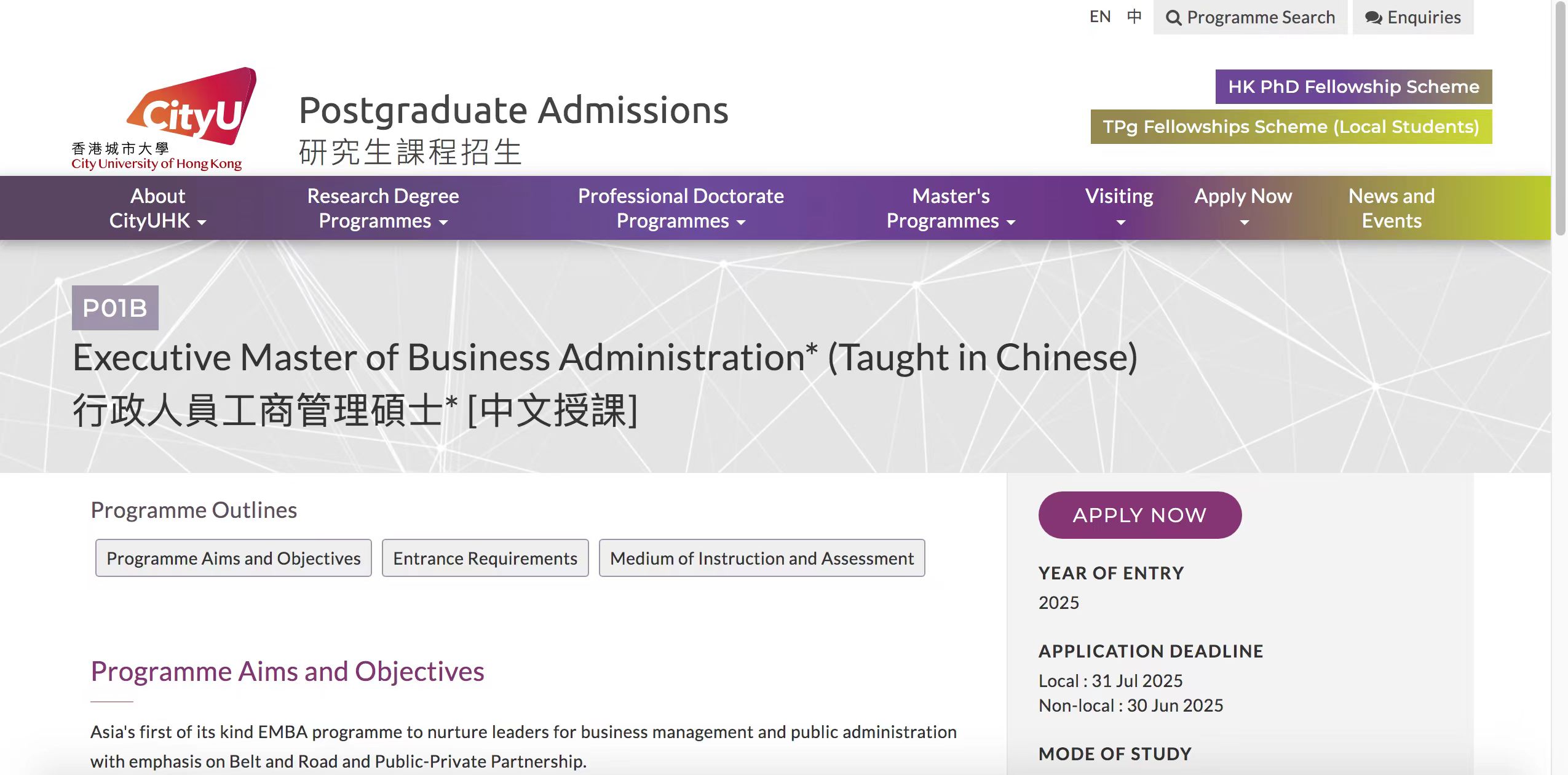Viewport: 1568px width, 775px height.
Task: Click the Postgraduate Admissions site title
Action: [513, 111]
